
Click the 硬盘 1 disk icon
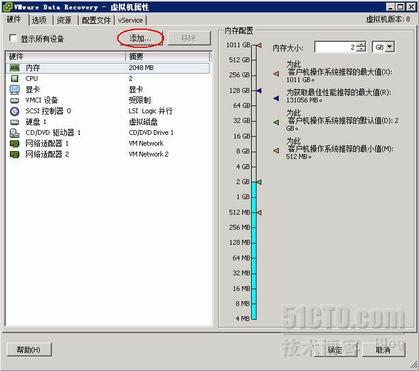14,122
